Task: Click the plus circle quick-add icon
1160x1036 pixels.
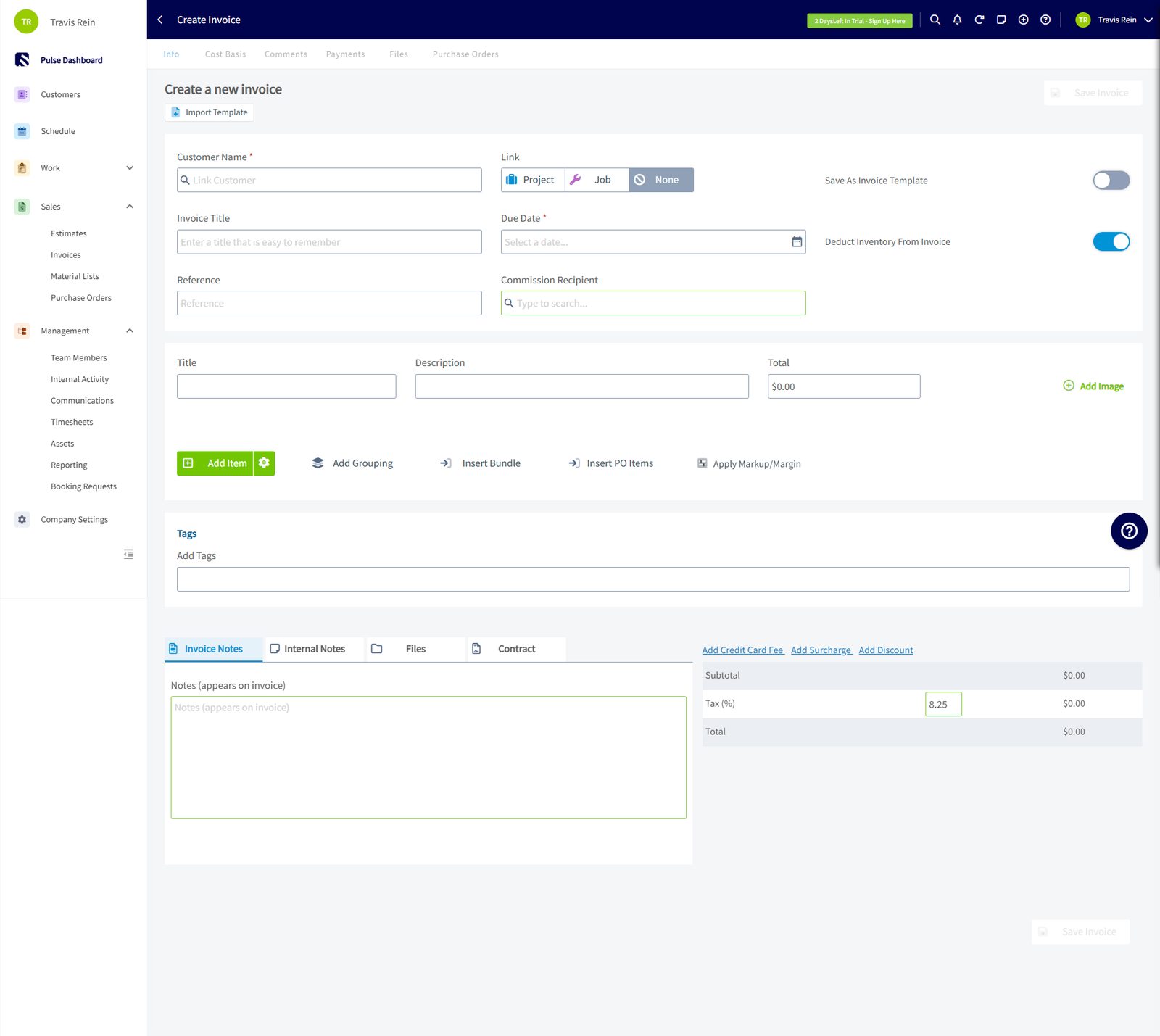Action: click(x=1024, y=20)
